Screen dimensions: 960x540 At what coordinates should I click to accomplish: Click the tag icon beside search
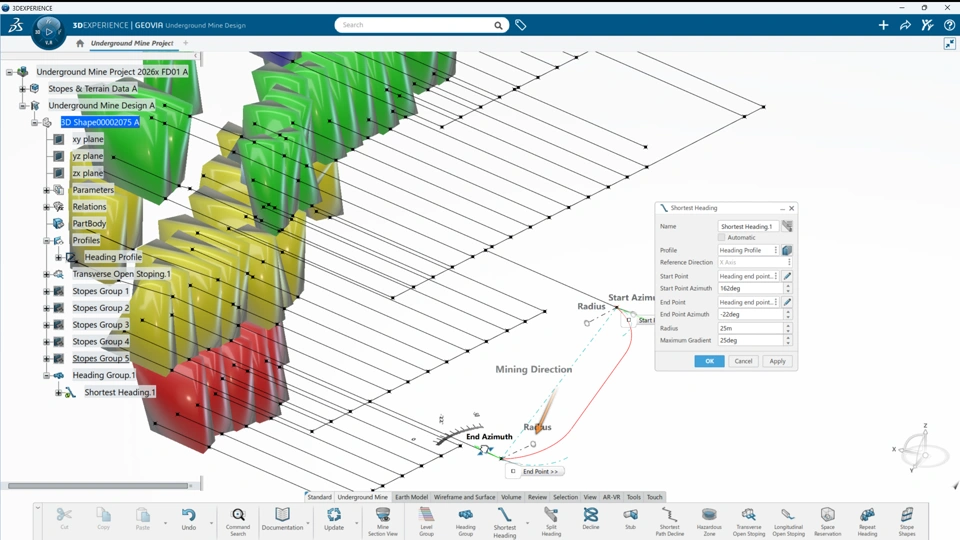click(520, 25)
